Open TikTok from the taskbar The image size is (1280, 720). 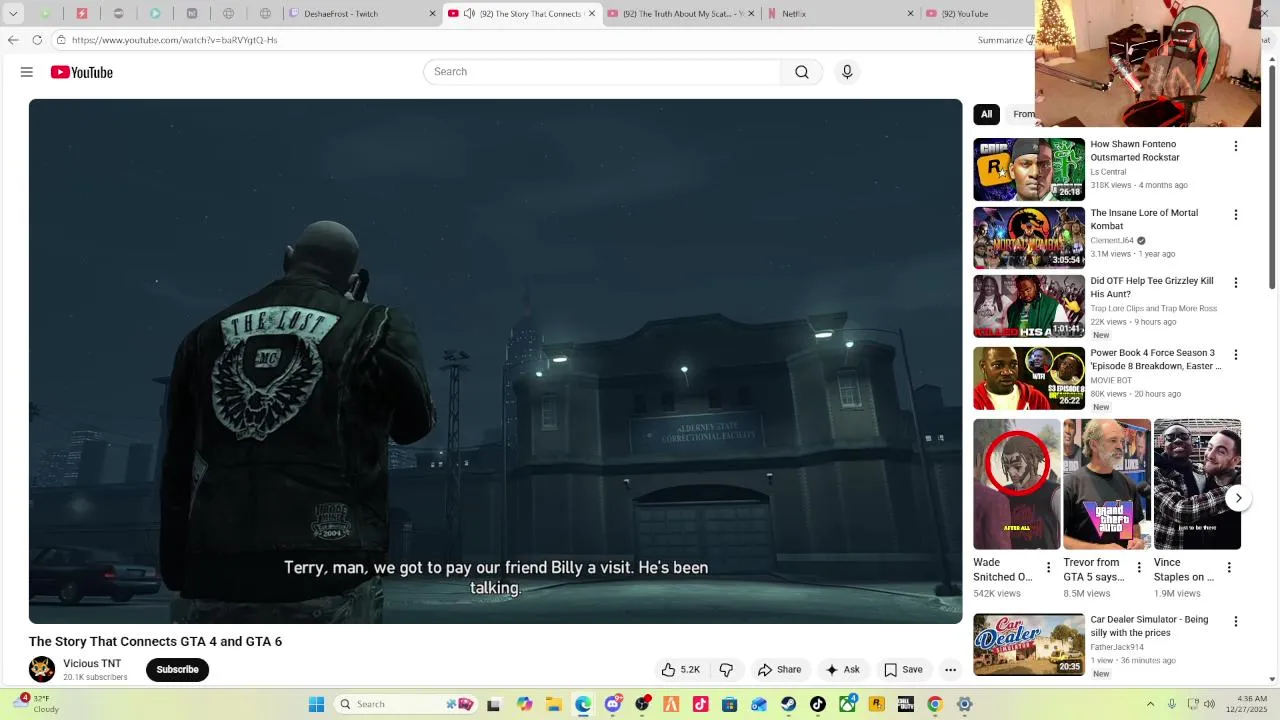(x=818, y=704)
